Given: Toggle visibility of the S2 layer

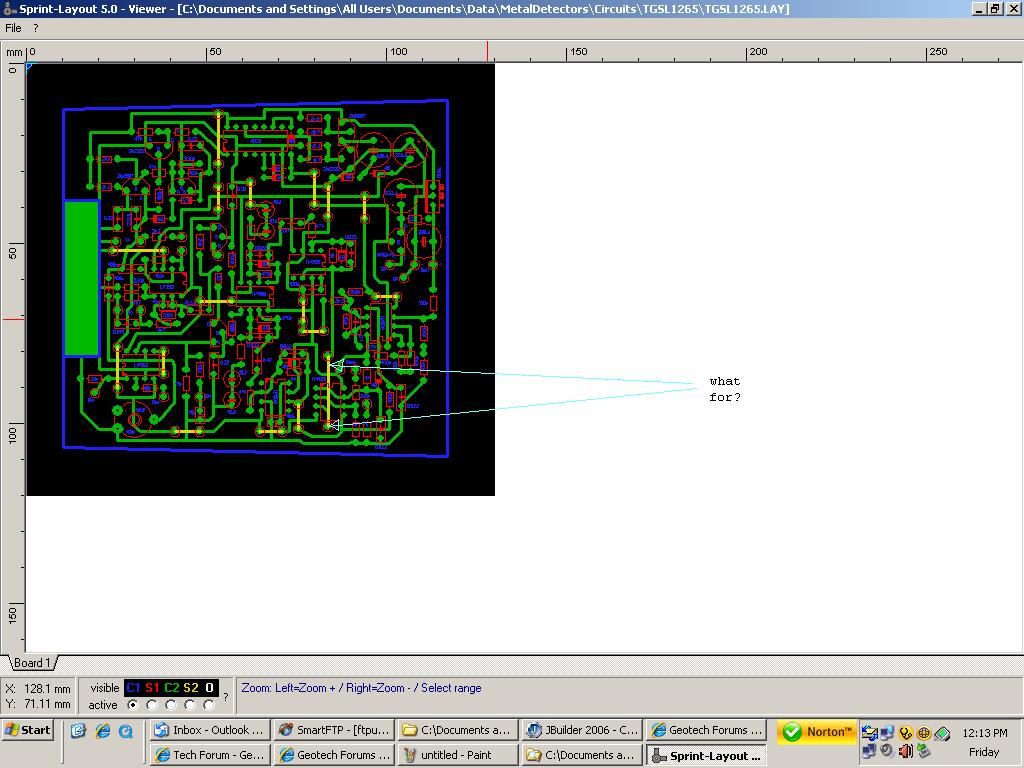Looking at the screenshot, I should point(190,688).
